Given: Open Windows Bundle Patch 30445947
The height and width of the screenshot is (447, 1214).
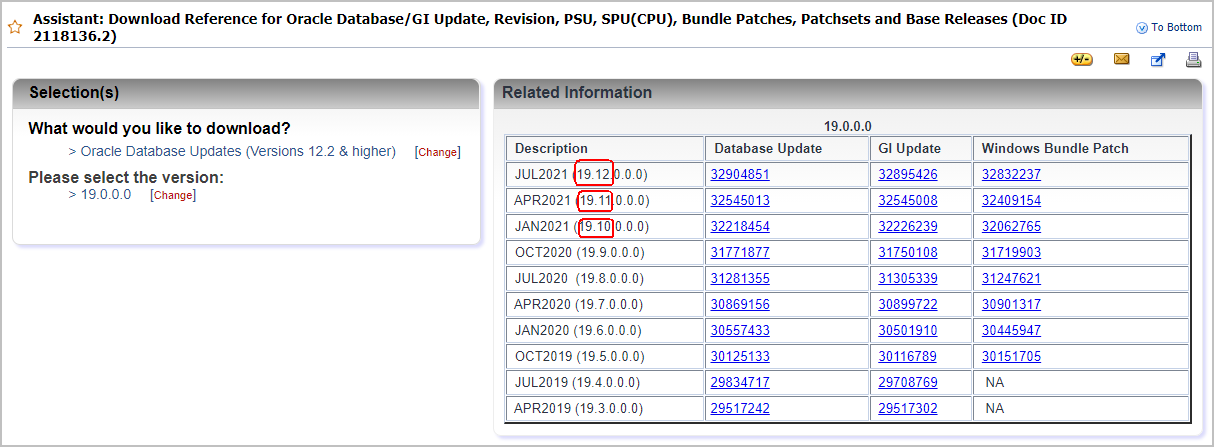Looking at the screenshot, I should pyautogui.click(x=1011, y=330).
